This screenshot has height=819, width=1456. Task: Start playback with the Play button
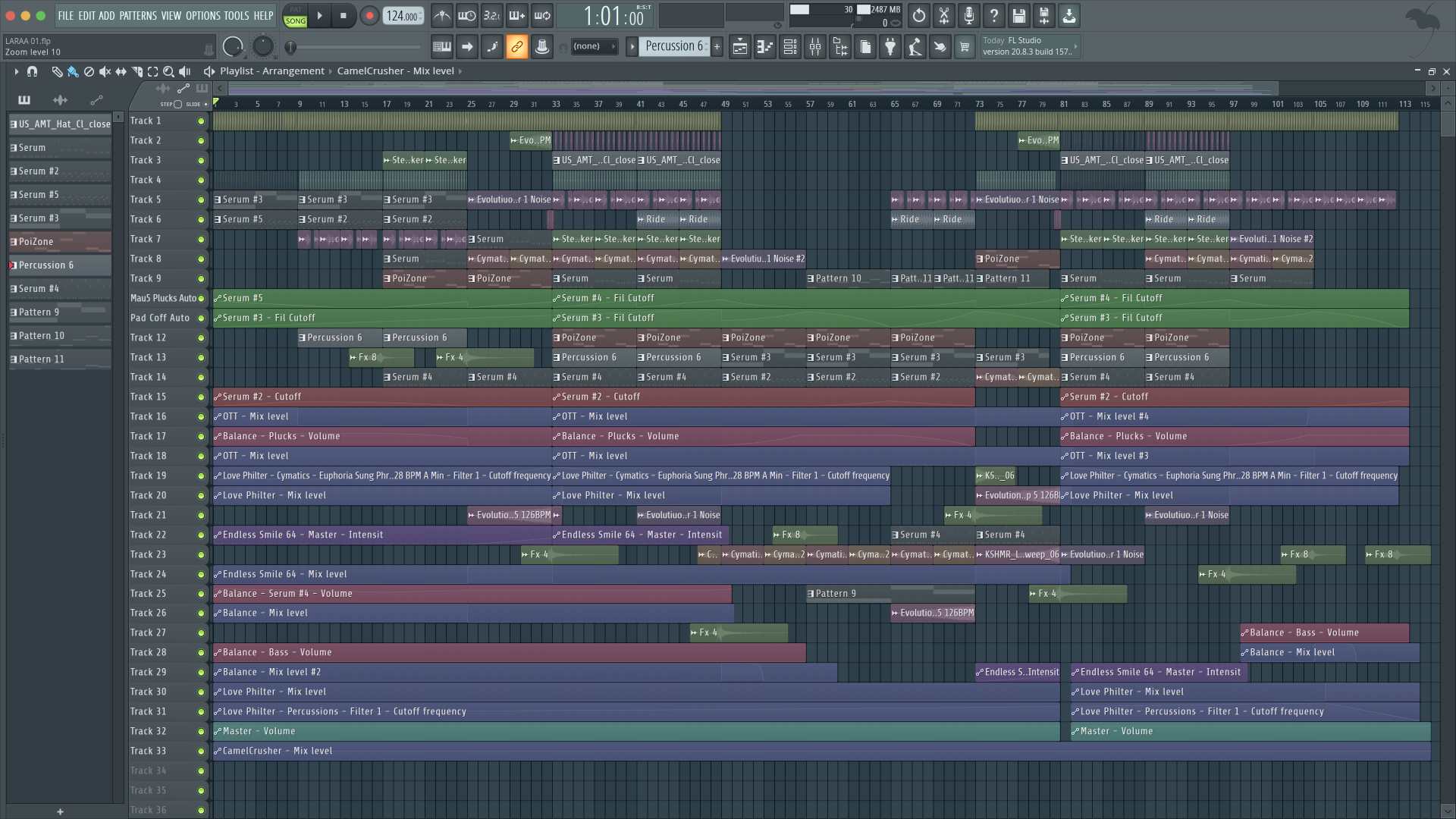(x=319, y=15)
